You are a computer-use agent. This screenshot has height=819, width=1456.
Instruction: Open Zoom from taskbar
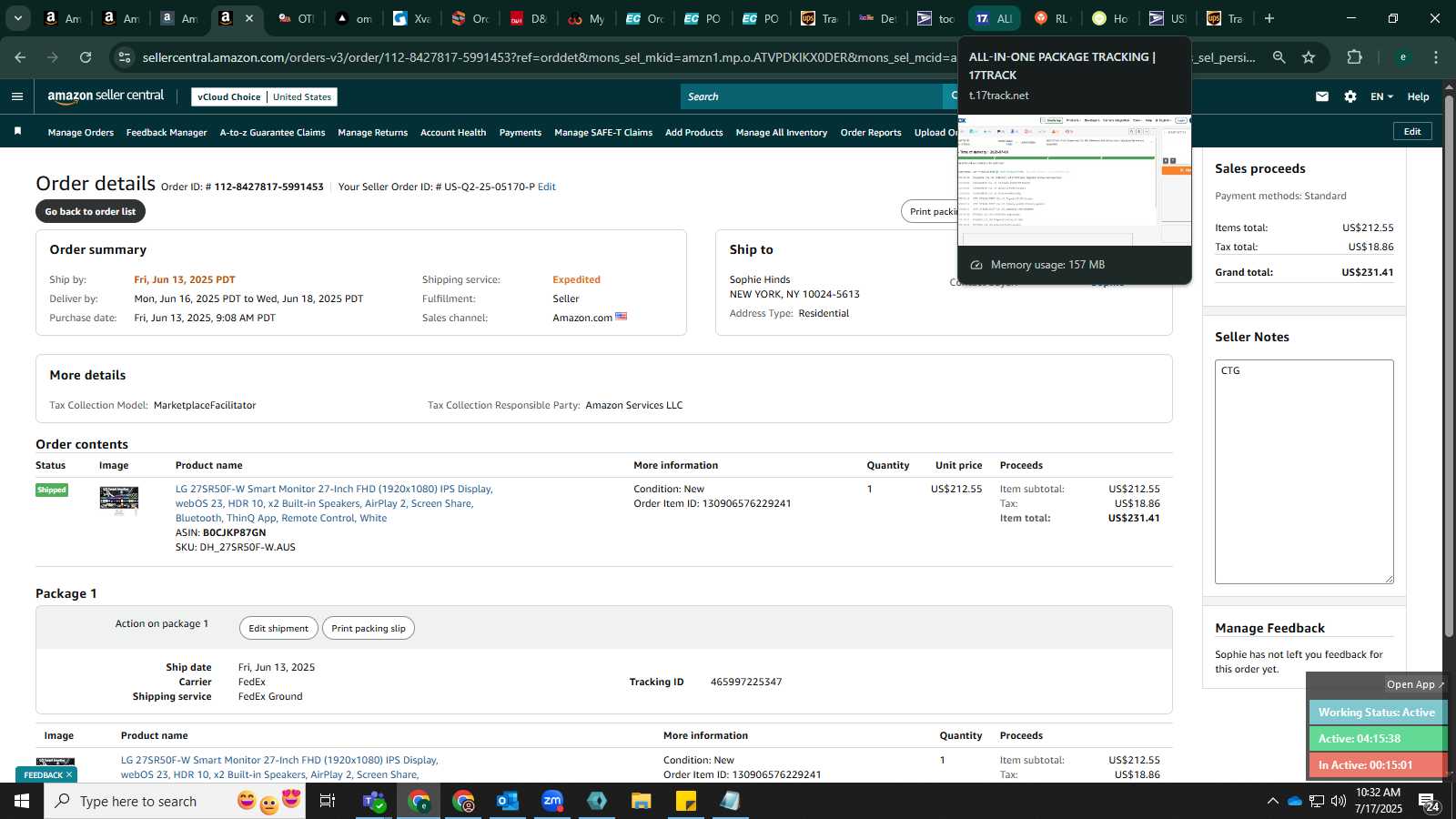pyautogui.click(x=552, y=801)
